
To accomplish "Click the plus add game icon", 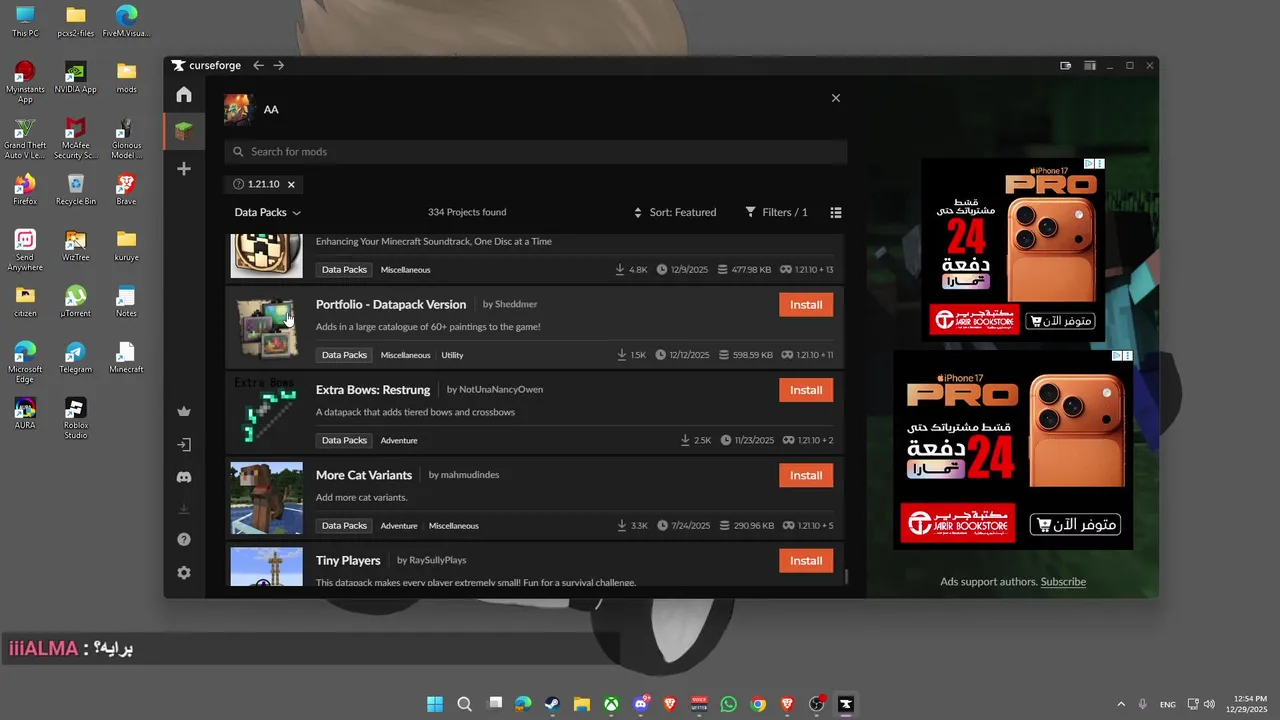I will (184, 169).
